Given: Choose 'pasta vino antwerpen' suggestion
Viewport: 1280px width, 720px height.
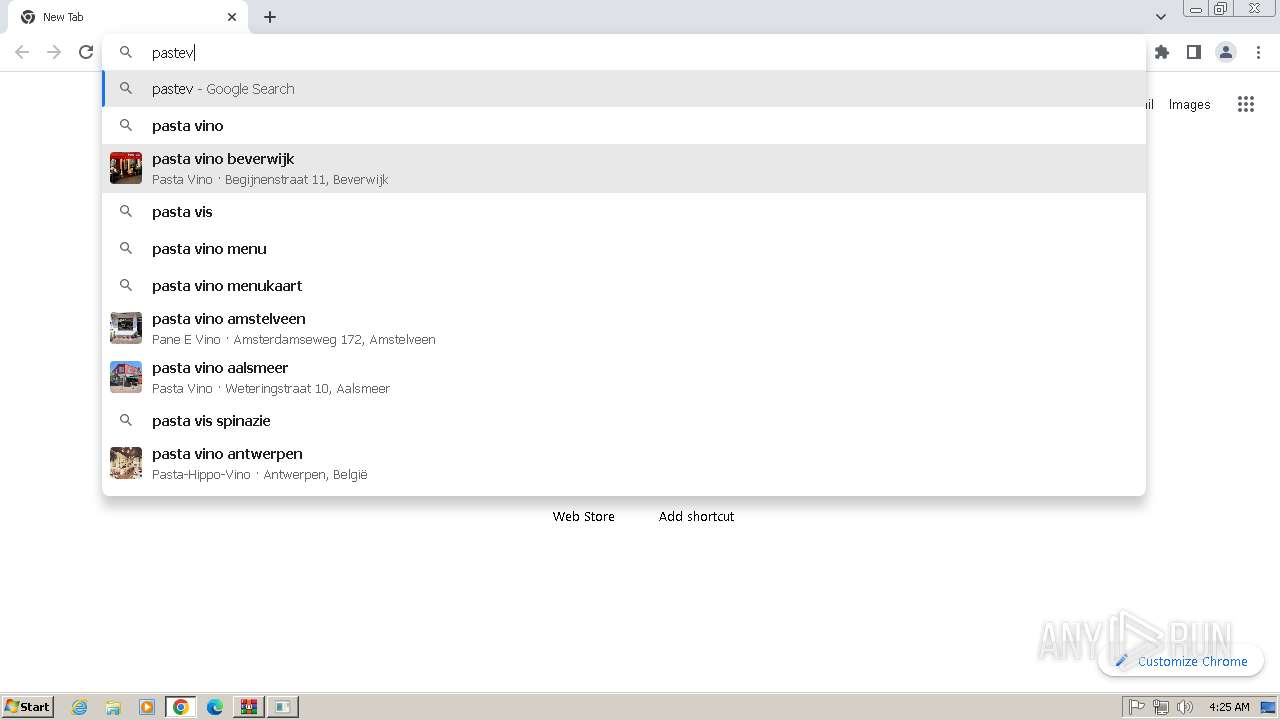Looking at the screenshot, I should point(624,463).
